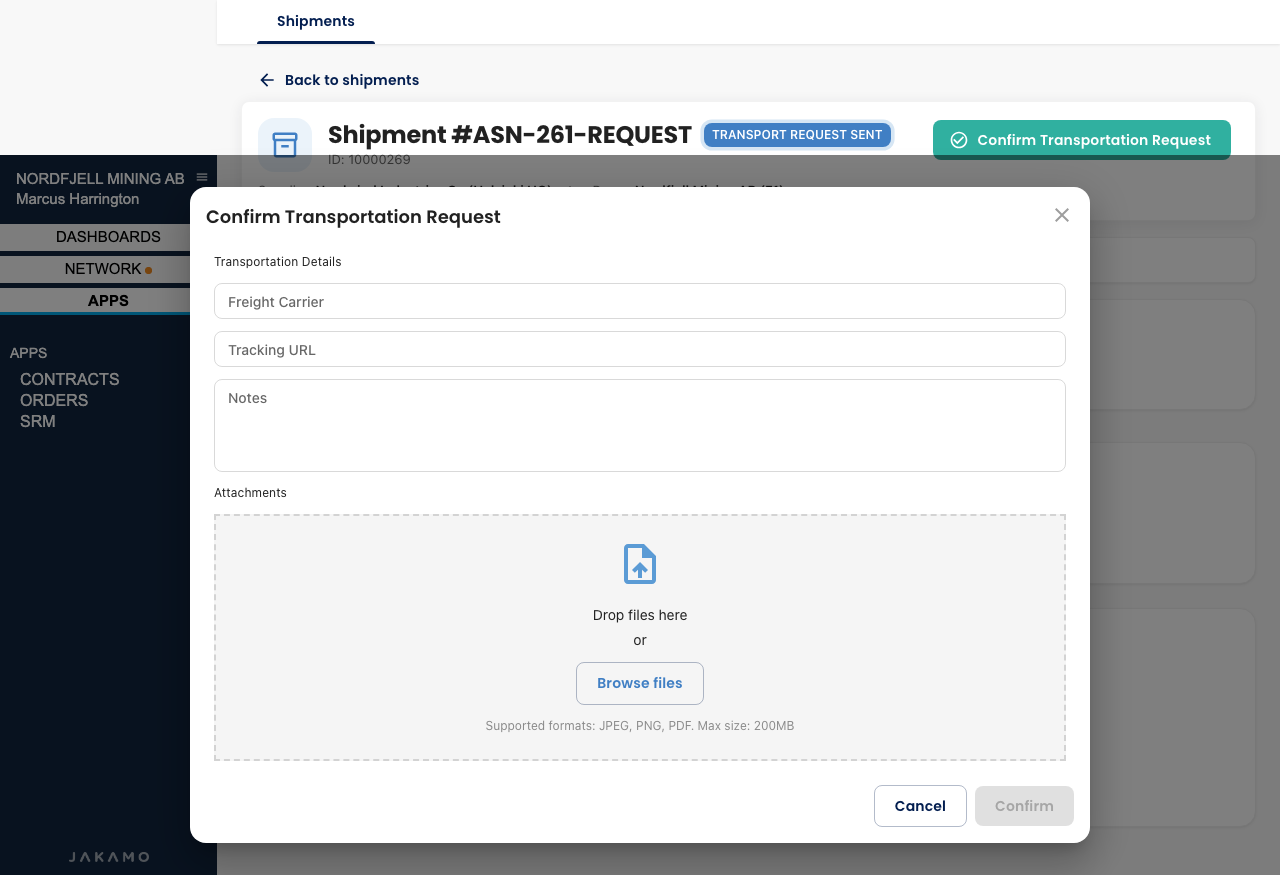Focus the Freight Carrier input field
The image size is (1280, 875).
pyautogui.click(x=640, y=301)
